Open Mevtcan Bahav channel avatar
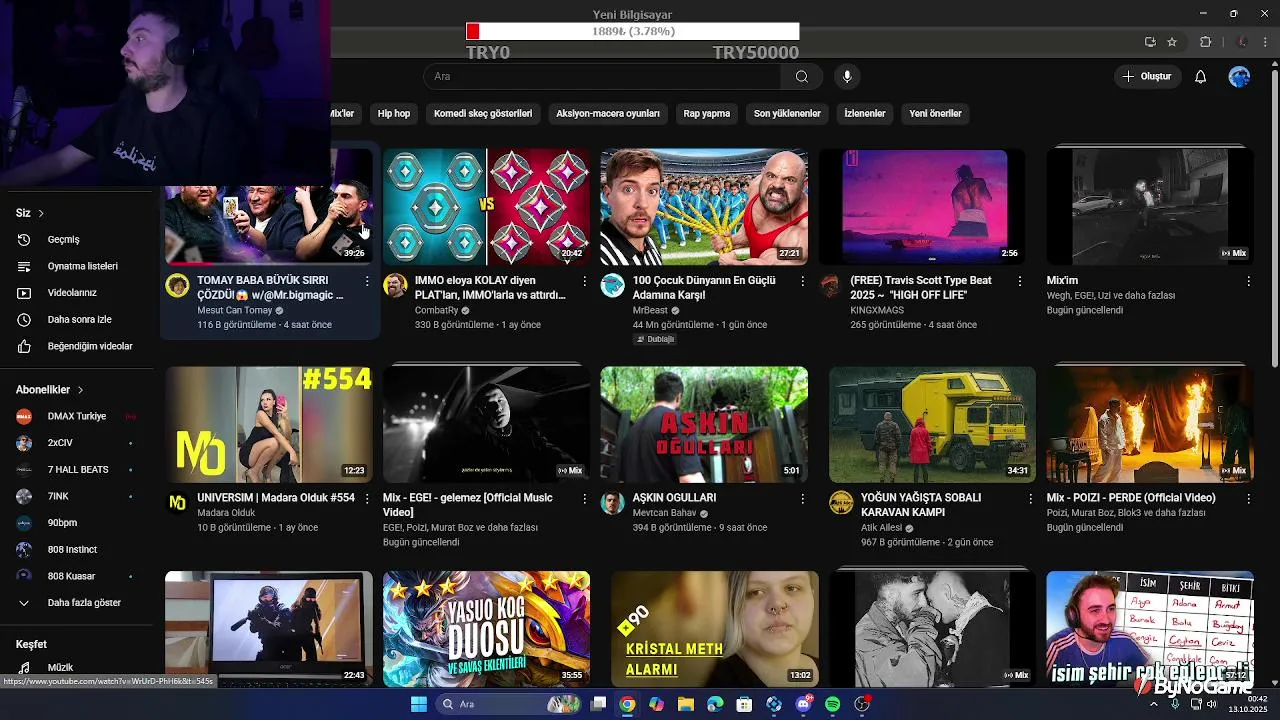This screenshot has width=1280, height=720. 612,503
